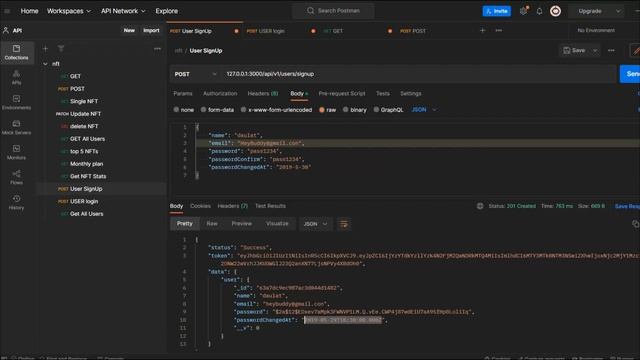Switch to the request Headers tab

[x=262, y=93]
